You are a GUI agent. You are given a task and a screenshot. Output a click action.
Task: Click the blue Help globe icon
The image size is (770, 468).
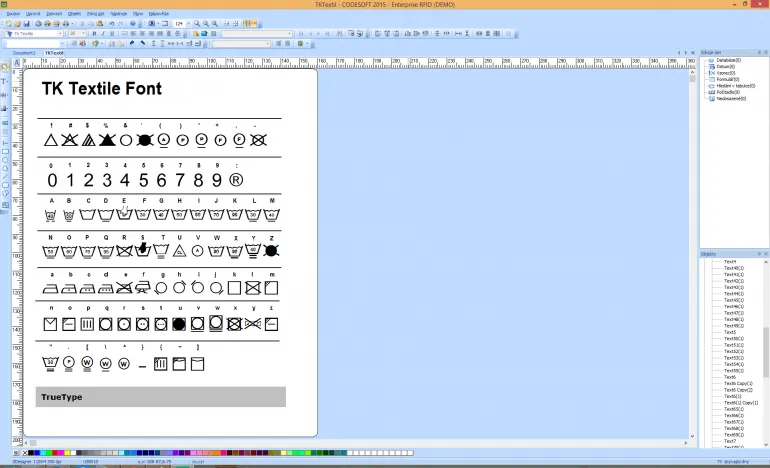(x=133, y=24)
